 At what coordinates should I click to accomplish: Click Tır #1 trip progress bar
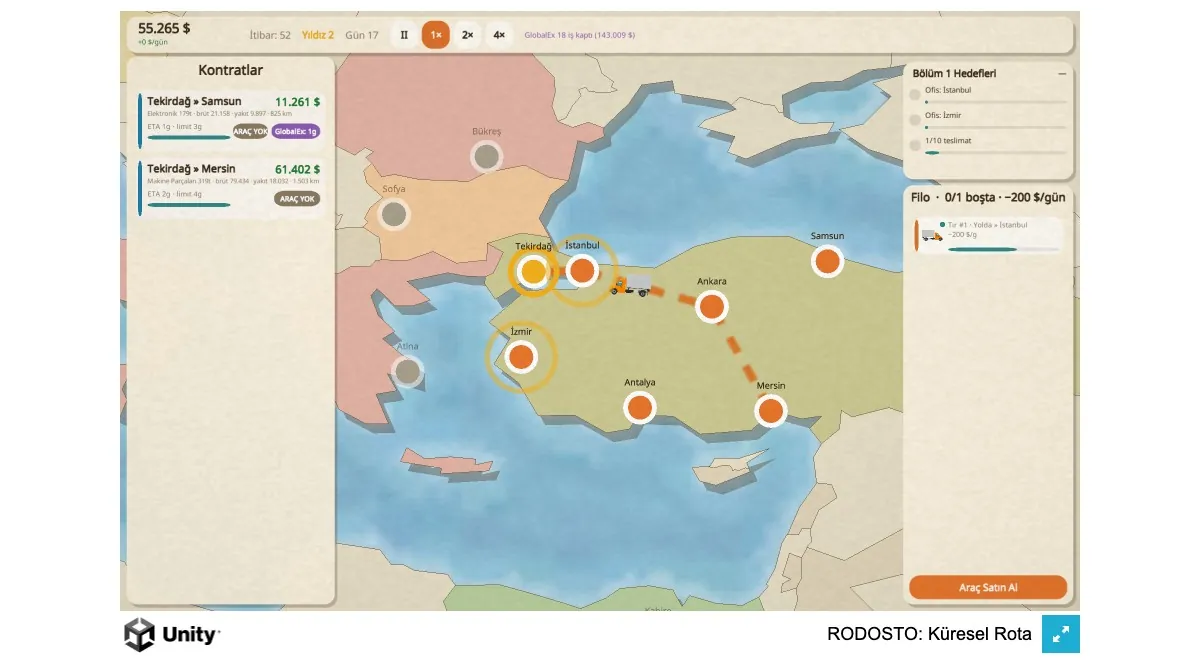(x=1003, y=249)
